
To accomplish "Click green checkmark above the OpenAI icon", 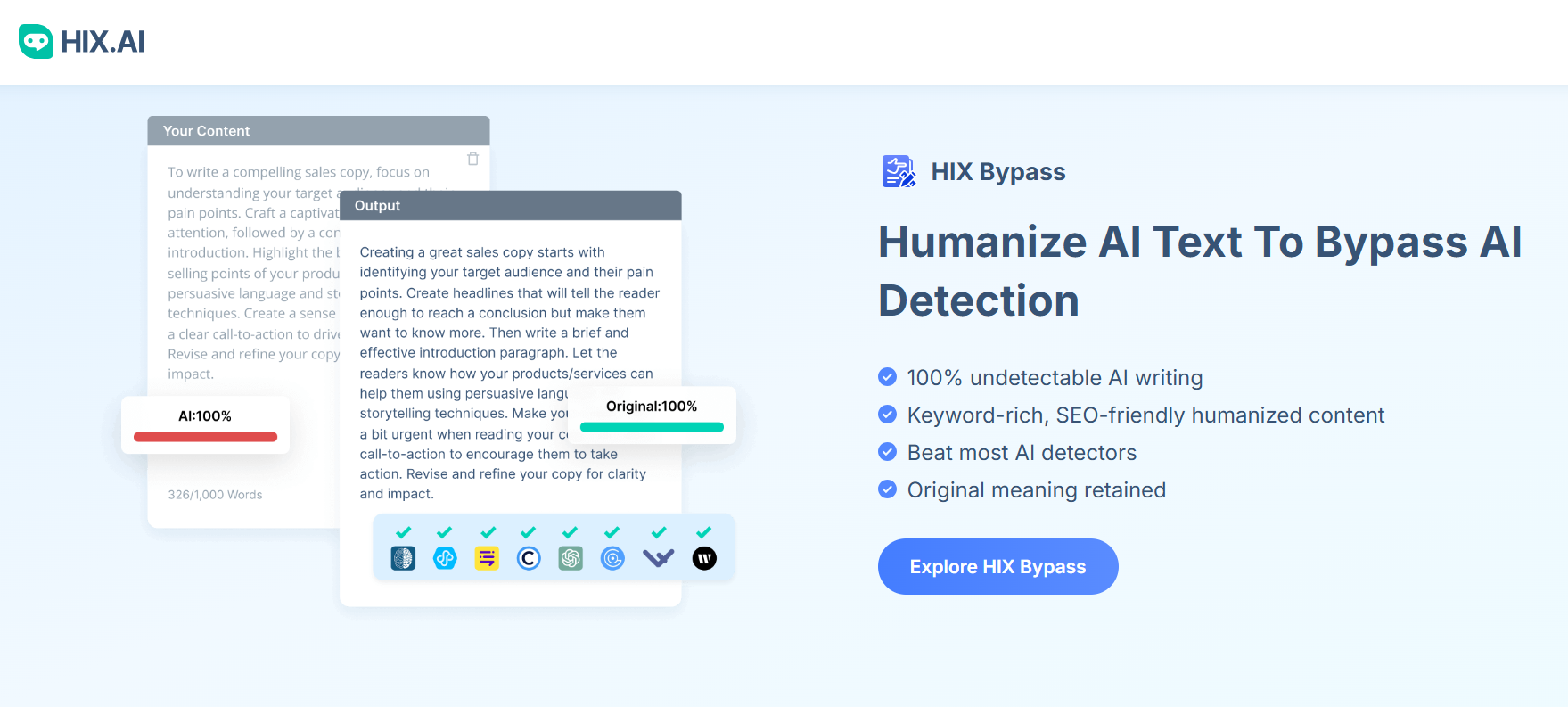I will (570, 532).
